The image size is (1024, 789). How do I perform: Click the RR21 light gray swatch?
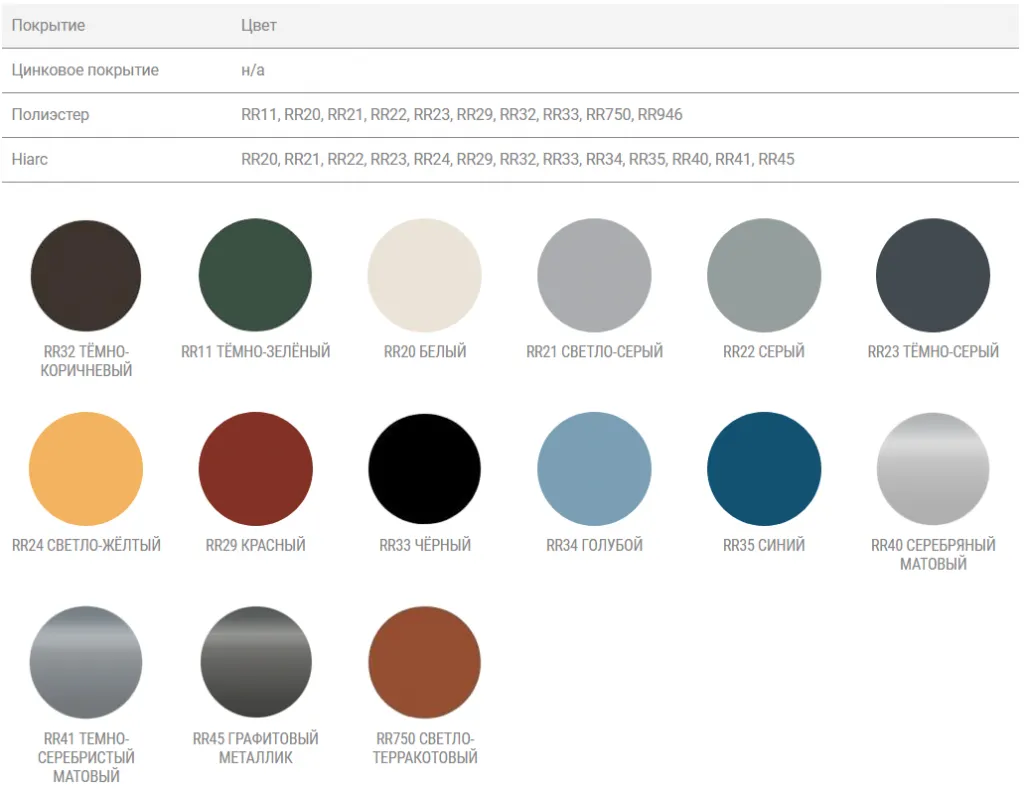594,275
